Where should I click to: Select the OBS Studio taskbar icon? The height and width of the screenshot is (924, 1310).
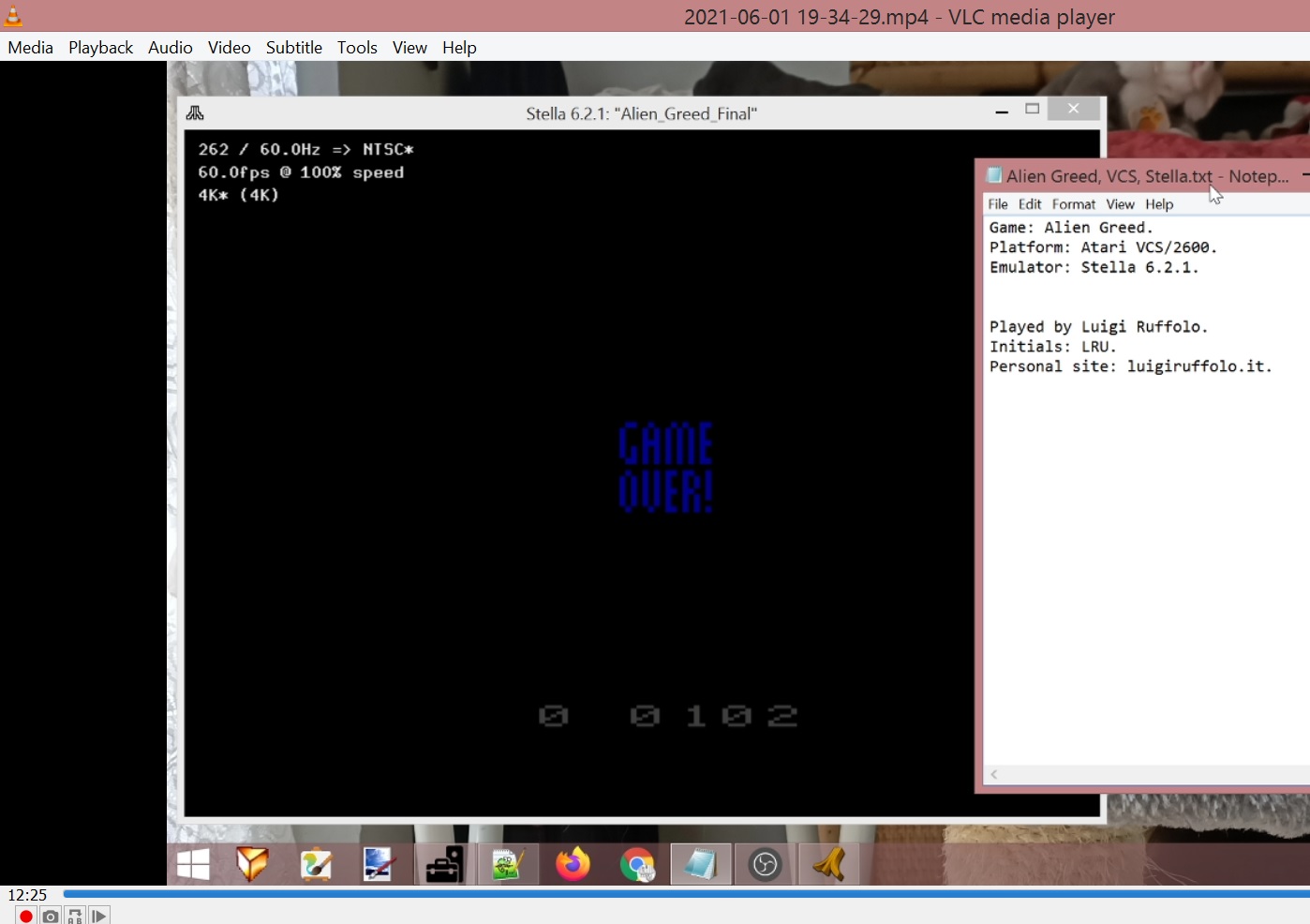pyautogui.click(x=765, y=864)
